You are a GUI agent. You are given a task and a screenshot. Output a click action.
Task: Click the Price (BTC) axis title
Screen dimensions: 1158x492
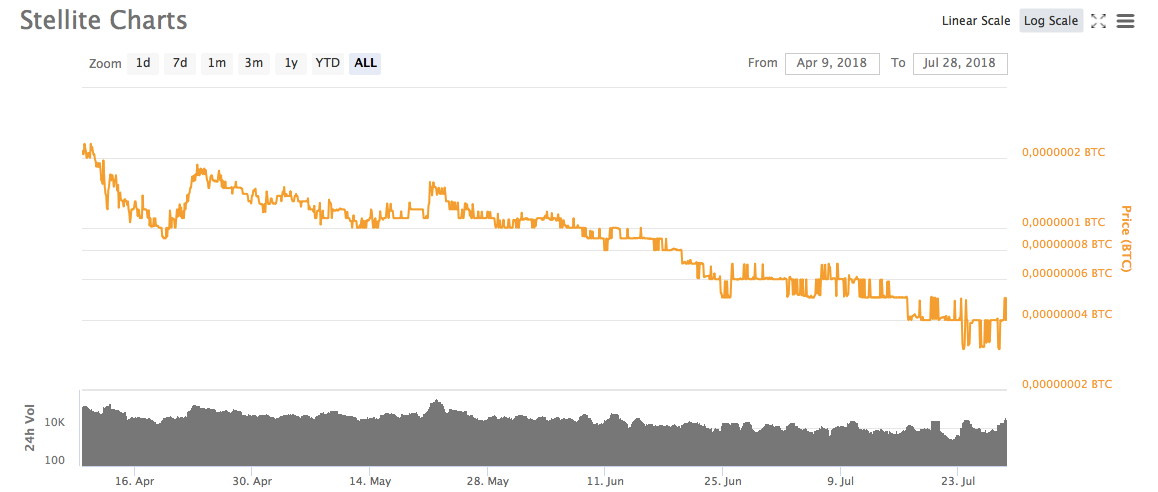[x=1126, y=239]
